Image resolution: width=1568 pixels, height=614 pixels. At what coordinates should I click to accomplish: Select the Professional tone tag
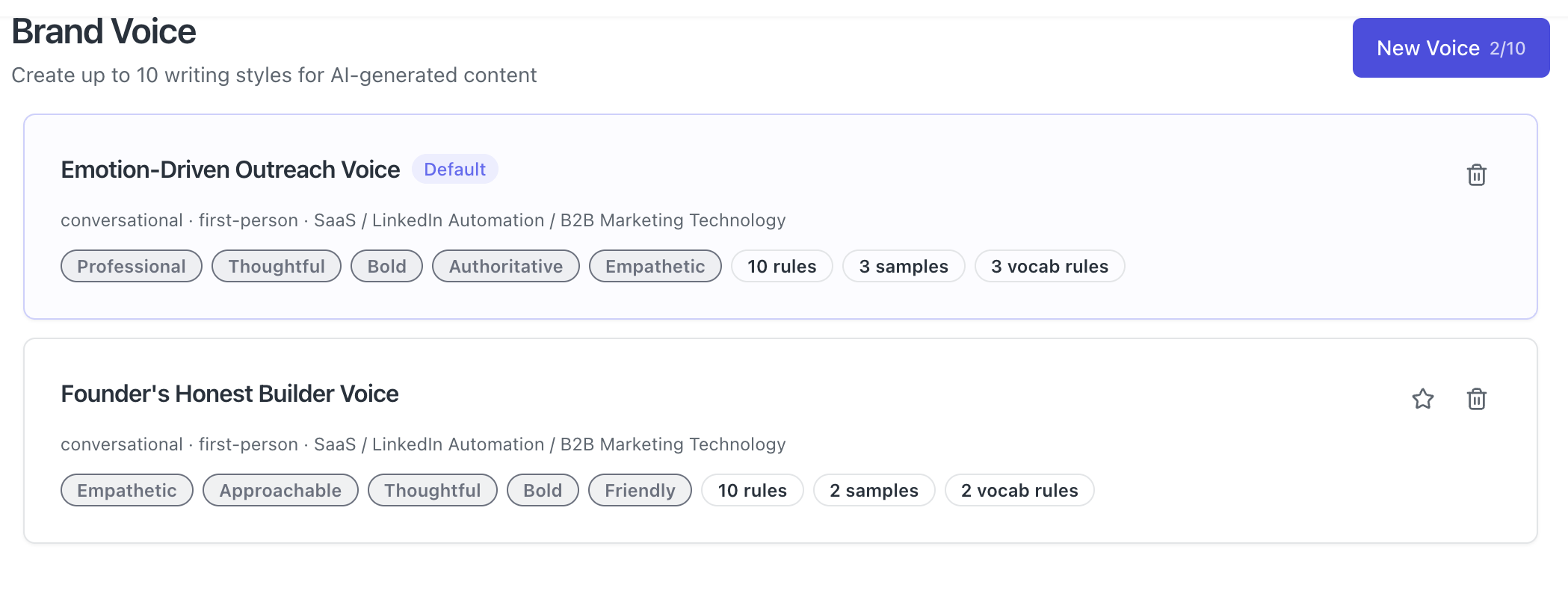[131, 267]
